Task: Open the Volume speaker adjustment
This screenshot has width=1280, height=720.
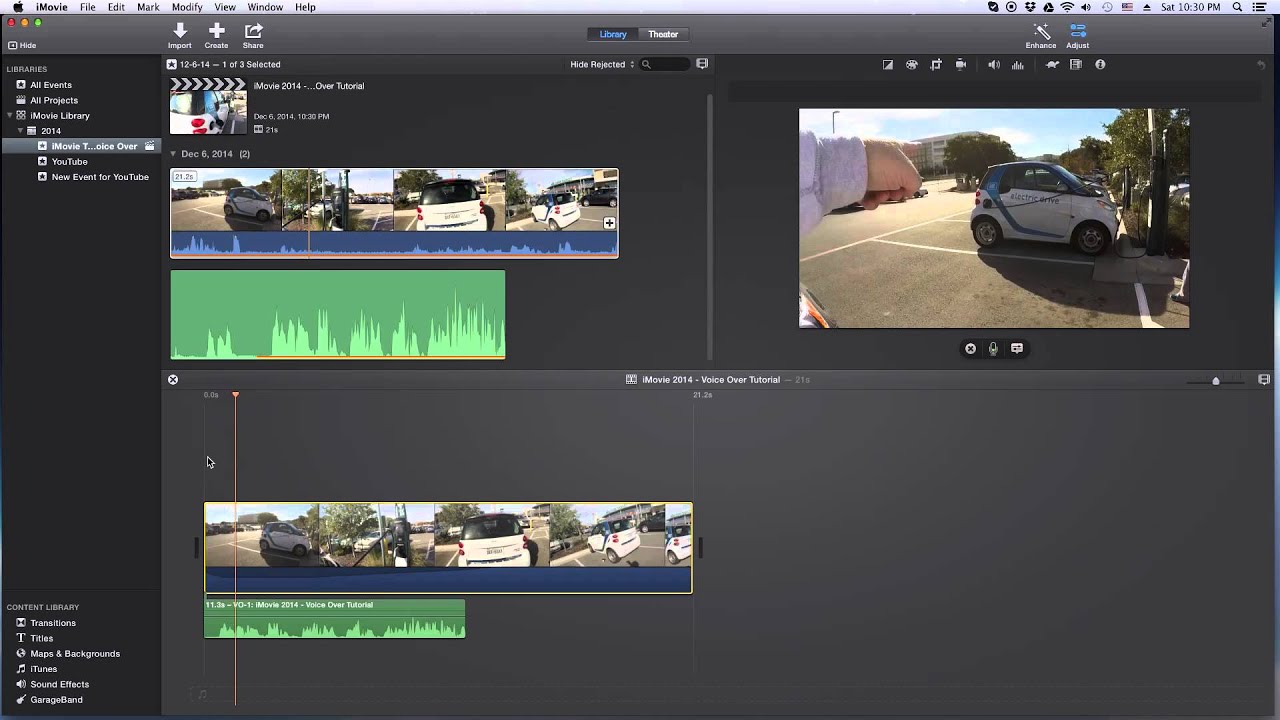Action: pyautogui.click(x=994, y=65)
